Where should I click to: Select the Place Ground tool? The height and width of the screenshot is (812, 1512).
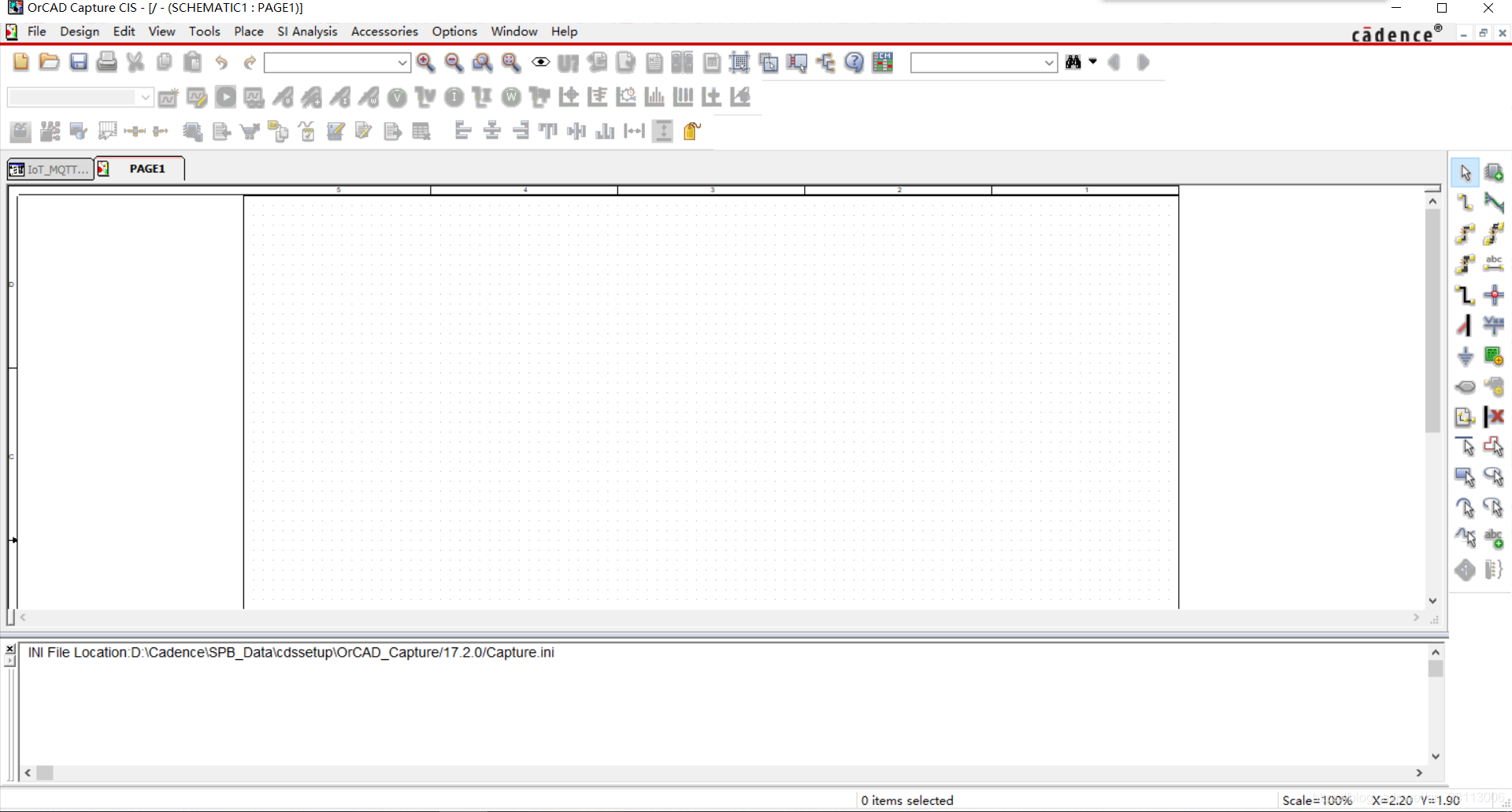pos(1465,357)
